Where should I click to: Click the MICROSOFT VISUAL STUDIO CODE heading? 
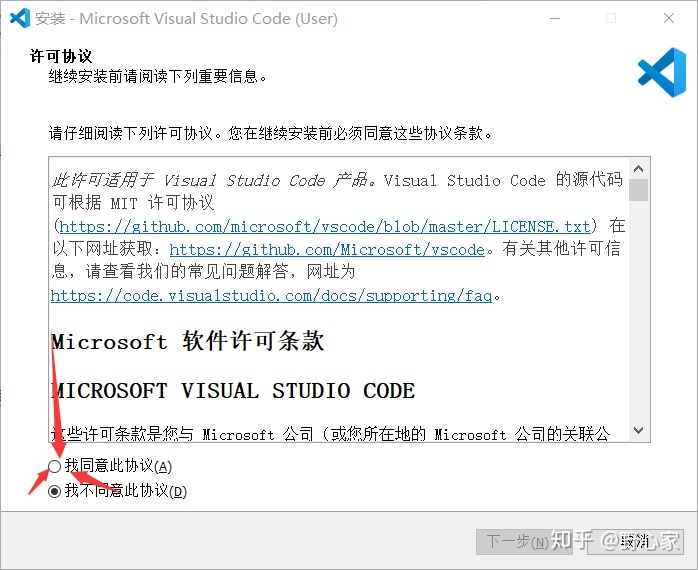(233, 391)
